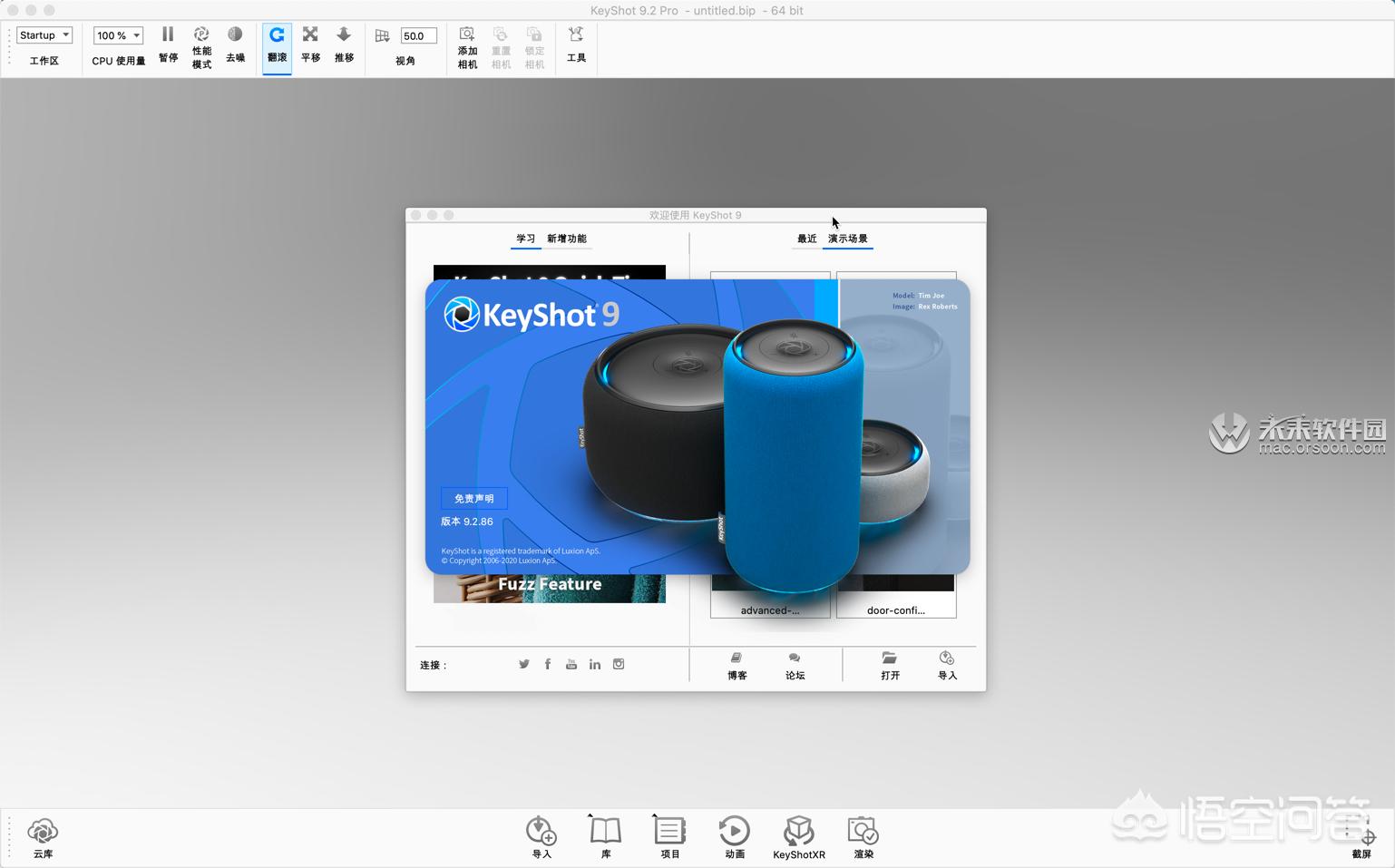Click the Reset Camera (重置相机) icon

(501, 34)
